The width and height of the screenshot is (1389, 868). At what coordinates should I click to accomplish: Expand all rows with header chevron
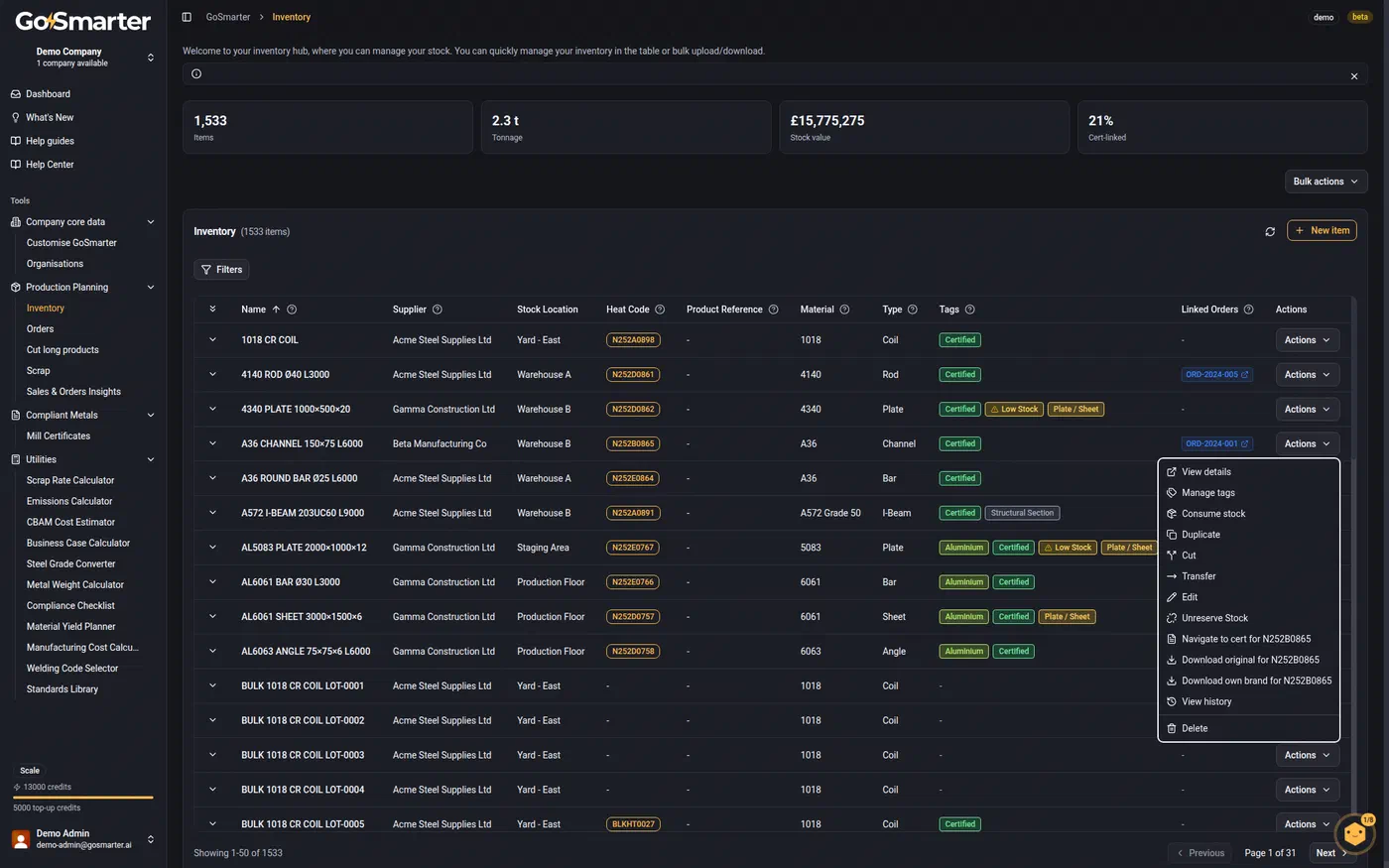[x=212, y=310]
